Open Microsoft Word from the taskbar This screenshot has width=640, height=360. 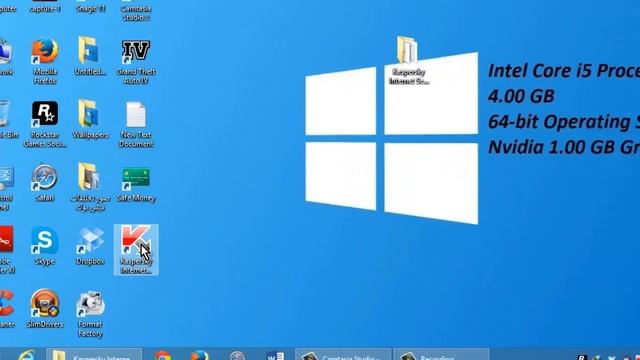point(276,355)
